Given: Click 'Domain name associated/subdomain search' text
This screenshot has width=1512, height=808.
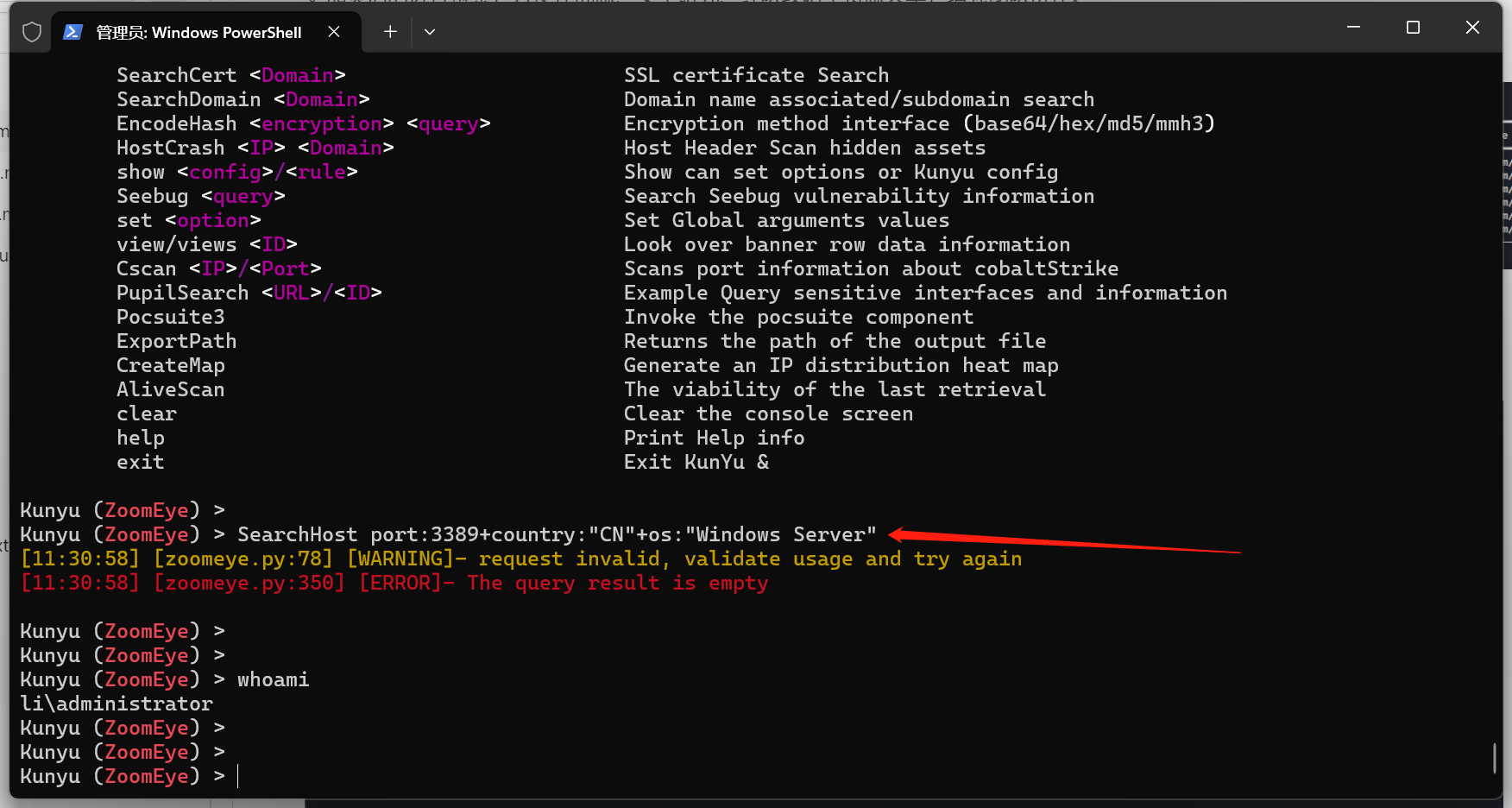Looking at the screenshot, I should coord(859,99).
